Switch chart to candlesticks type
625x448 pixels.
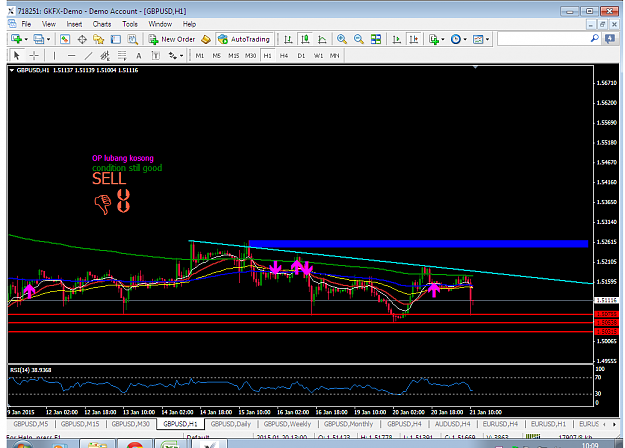[305, 39]
